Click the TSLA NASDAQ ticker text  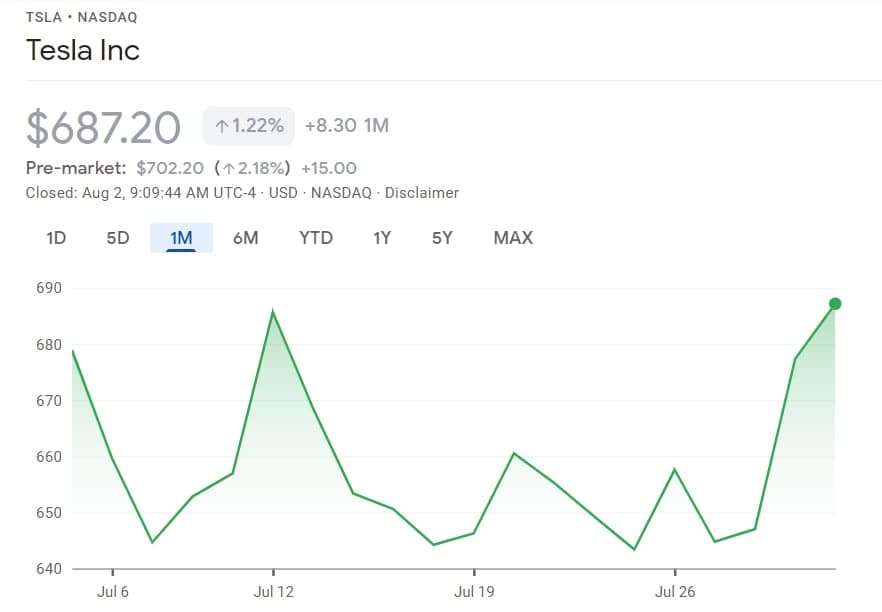coord(82,17)
